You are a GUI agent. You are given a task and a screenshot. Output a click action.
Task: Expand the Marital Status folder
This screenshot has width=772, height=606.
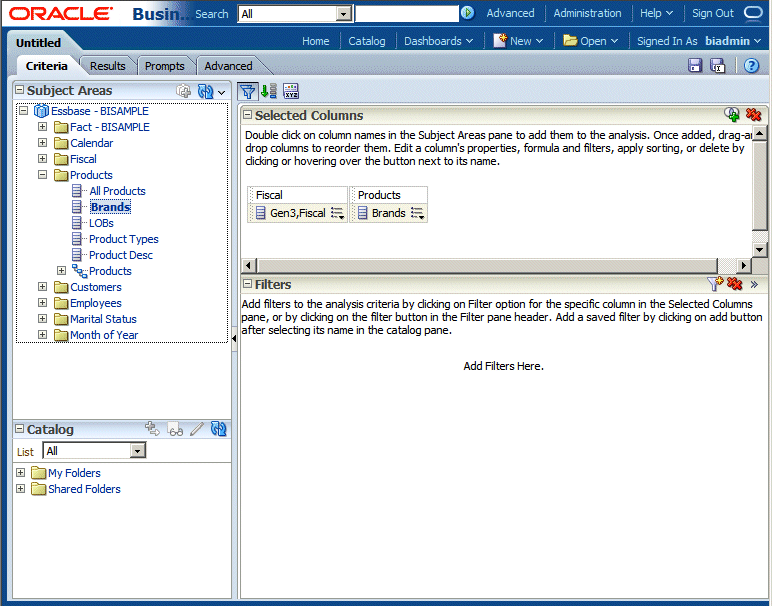pos(43,319)
